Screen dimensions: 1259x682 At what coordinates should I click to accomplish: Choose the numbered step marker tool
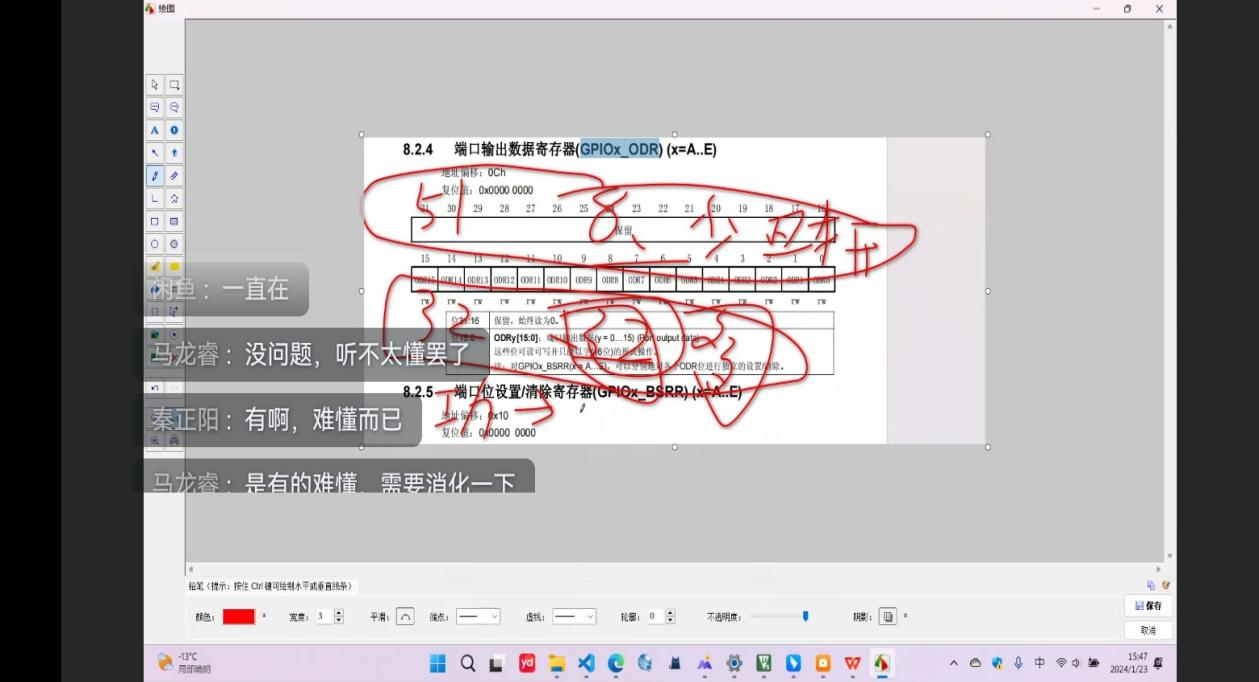coord(174,130)
